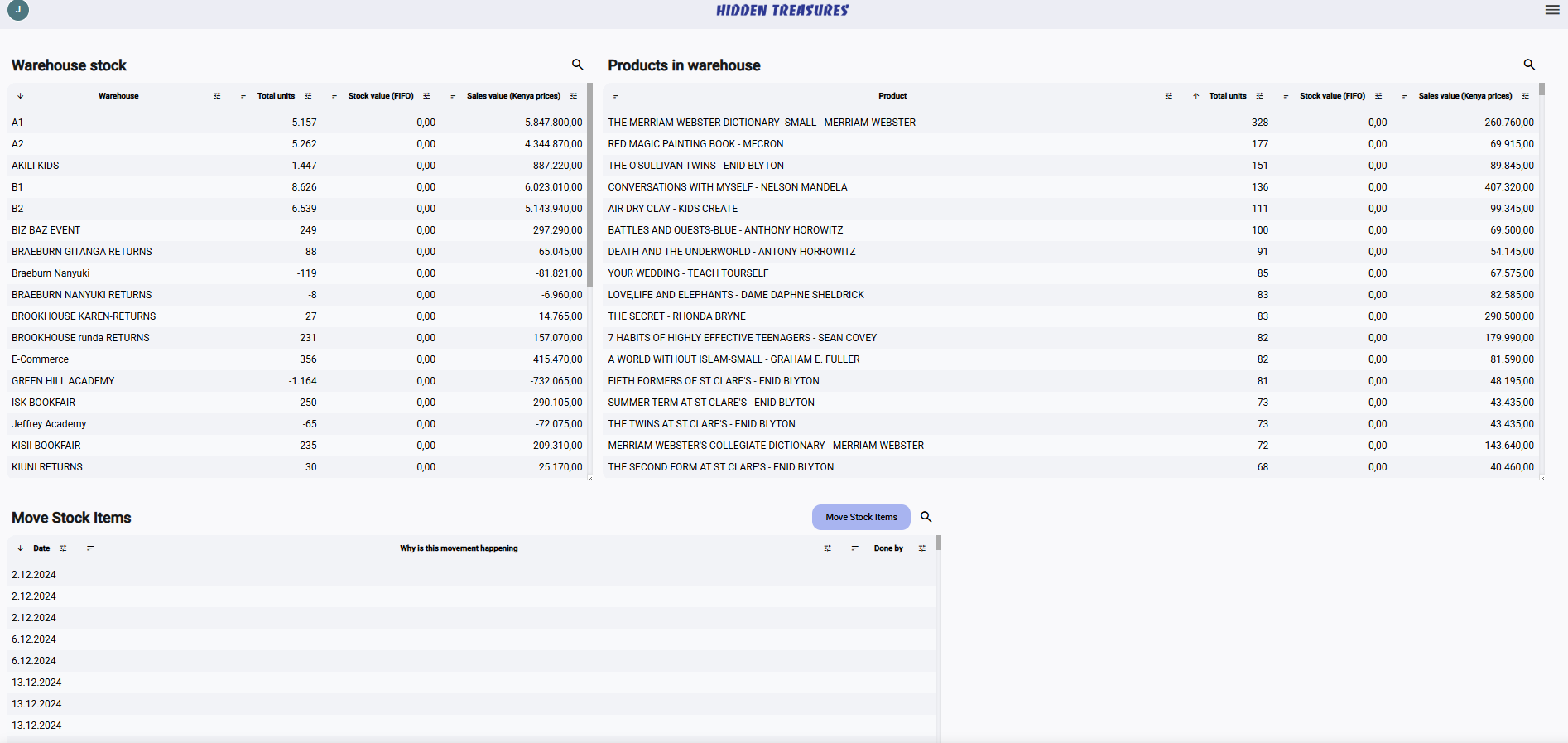1568x743 pixels.
Task: Select the RED MAGIC PAINTING BOOK row
Action: click(695, 144)
